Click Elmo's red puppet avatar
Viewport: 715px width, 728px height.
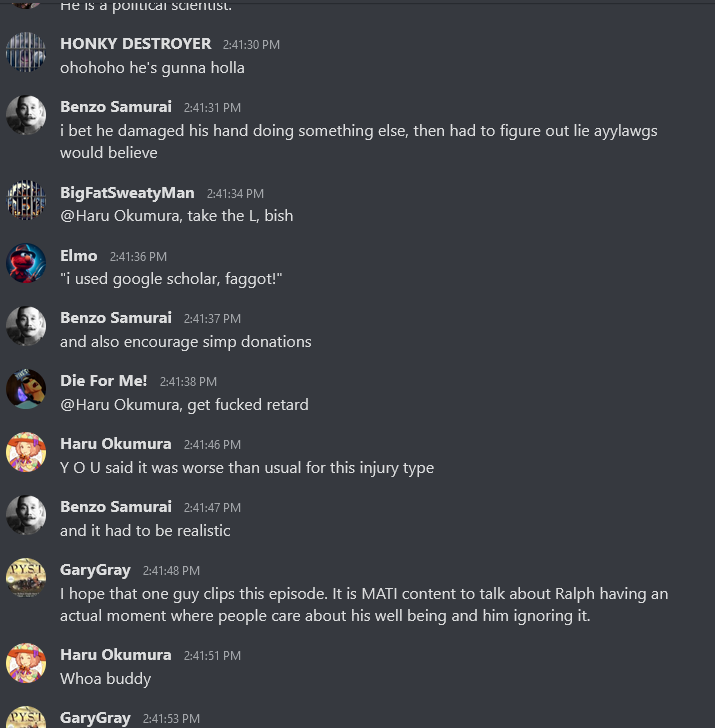pyautogui.click(x=26, y=263)
